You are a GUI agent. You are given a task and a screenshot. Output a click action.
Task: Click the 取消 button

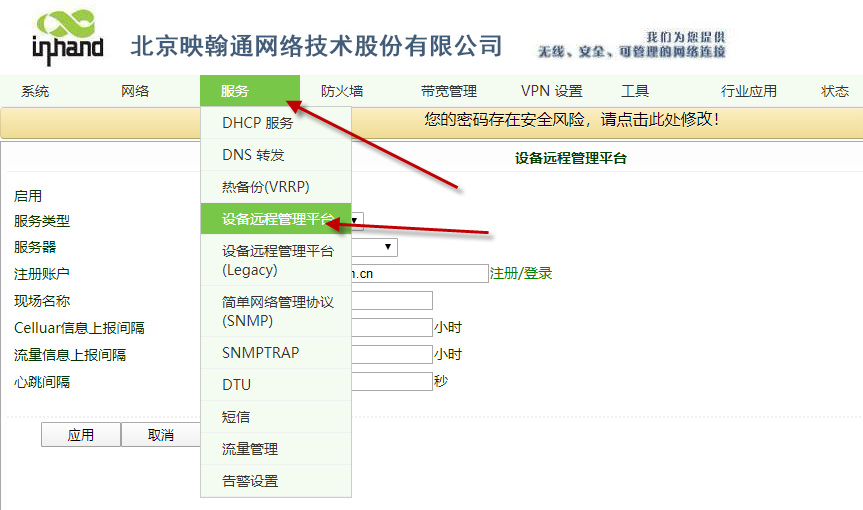click(160, 435)
